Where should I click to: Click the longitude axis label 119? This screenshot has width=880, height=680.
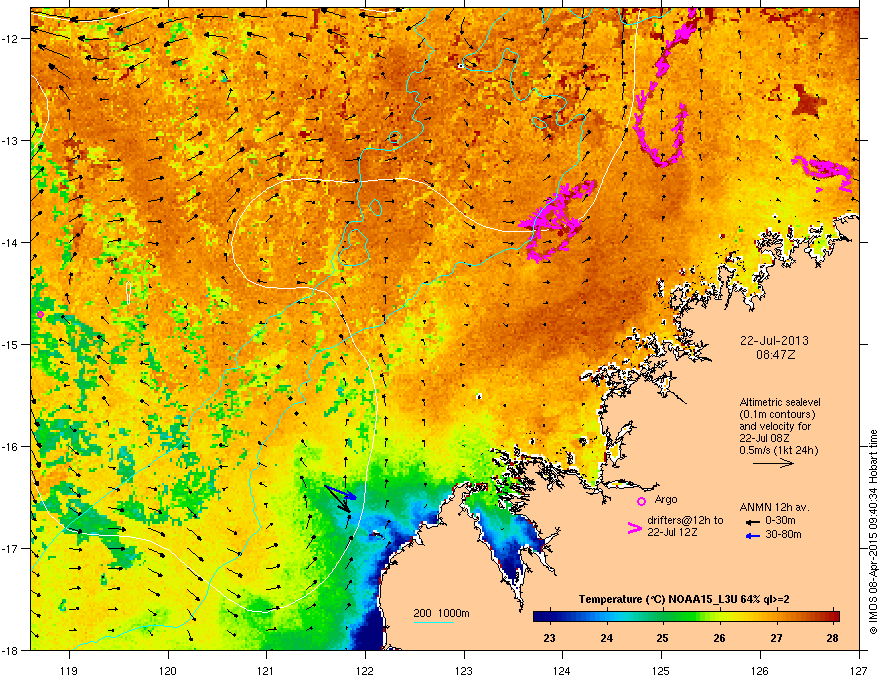69,670
